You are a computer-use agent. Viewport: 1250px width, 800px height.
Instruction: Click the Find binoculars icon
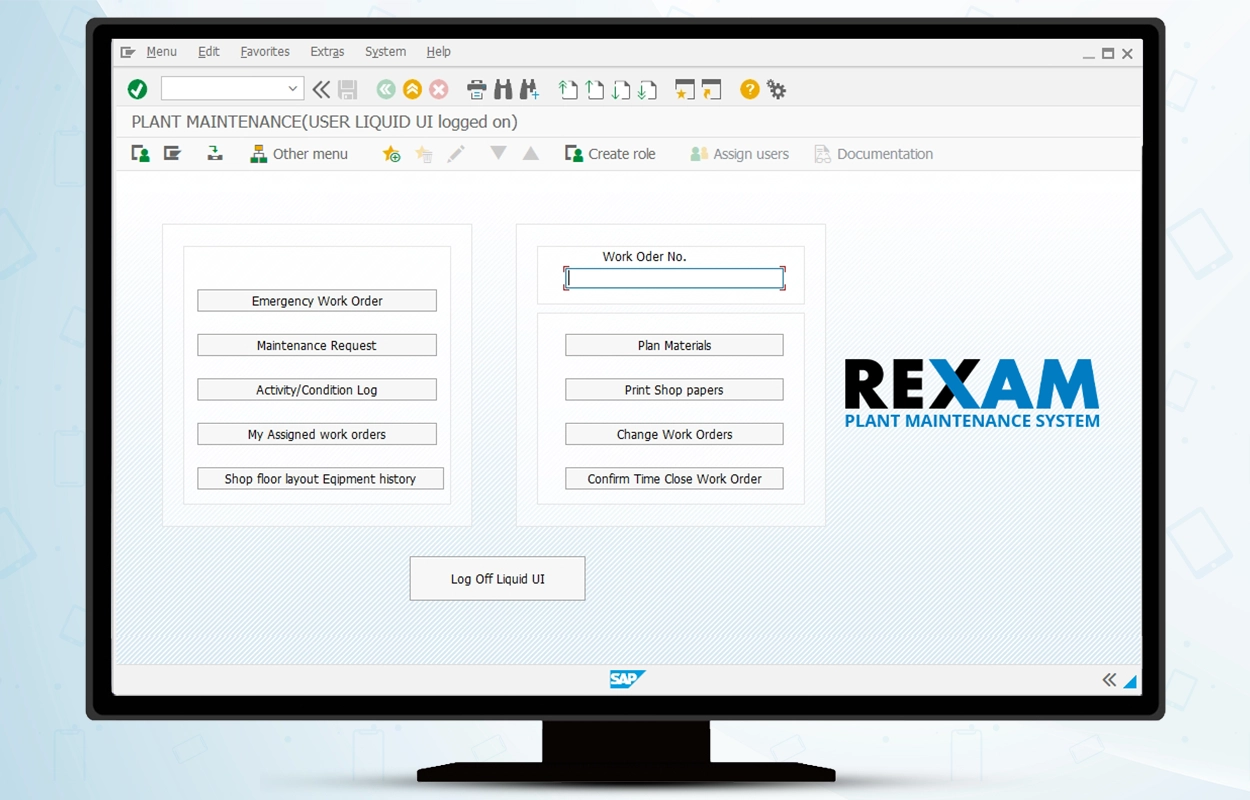(x=503, y=89)
